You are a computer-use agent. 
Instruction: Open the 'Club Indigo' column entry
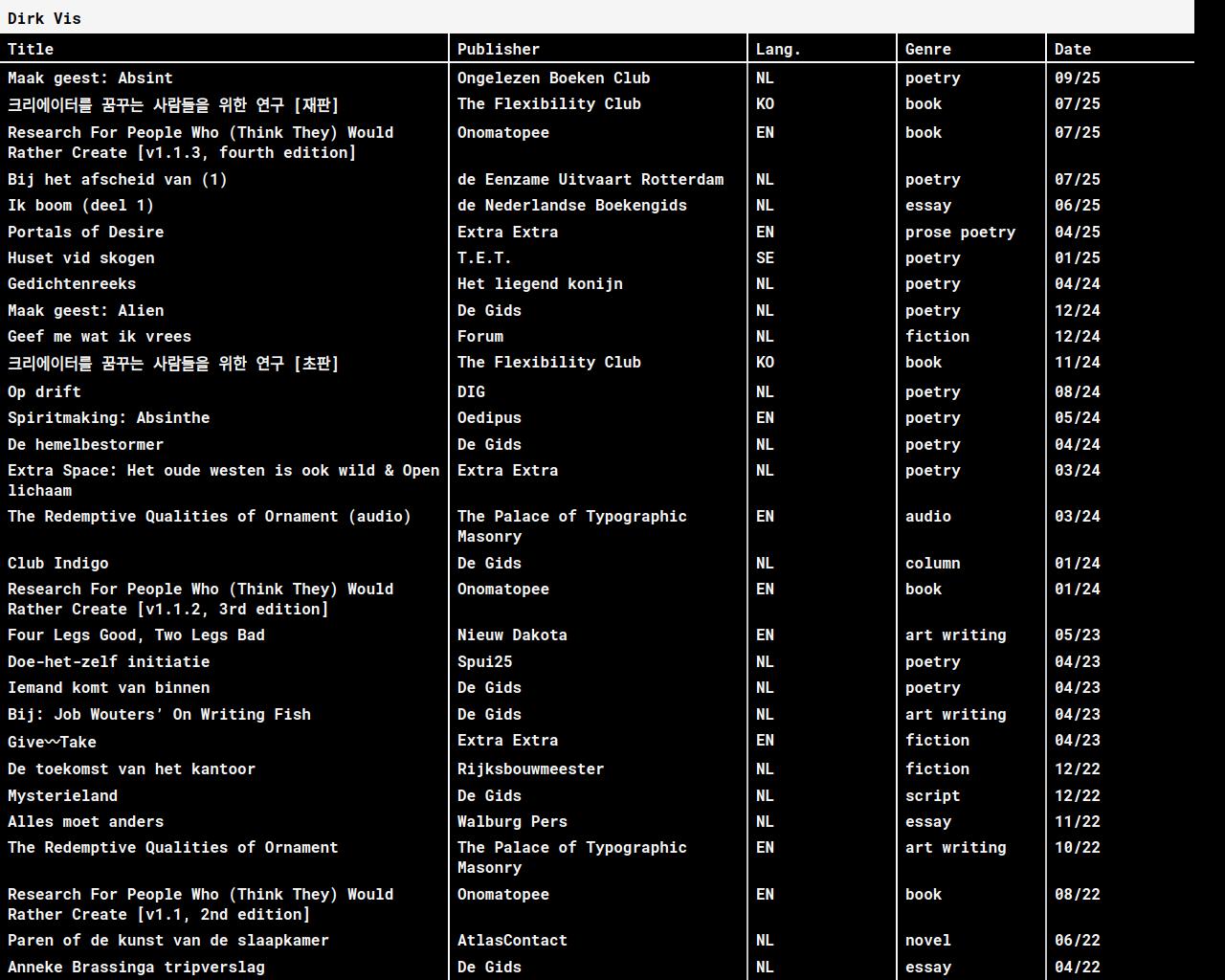click(x=57, y=564)
